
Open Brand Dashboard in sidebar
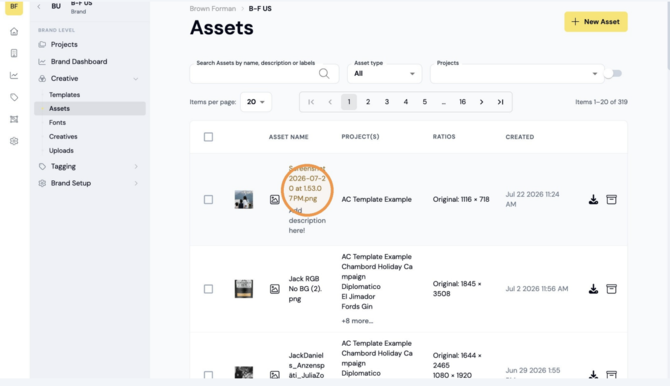pyautogui.click(x=79, y=62)
